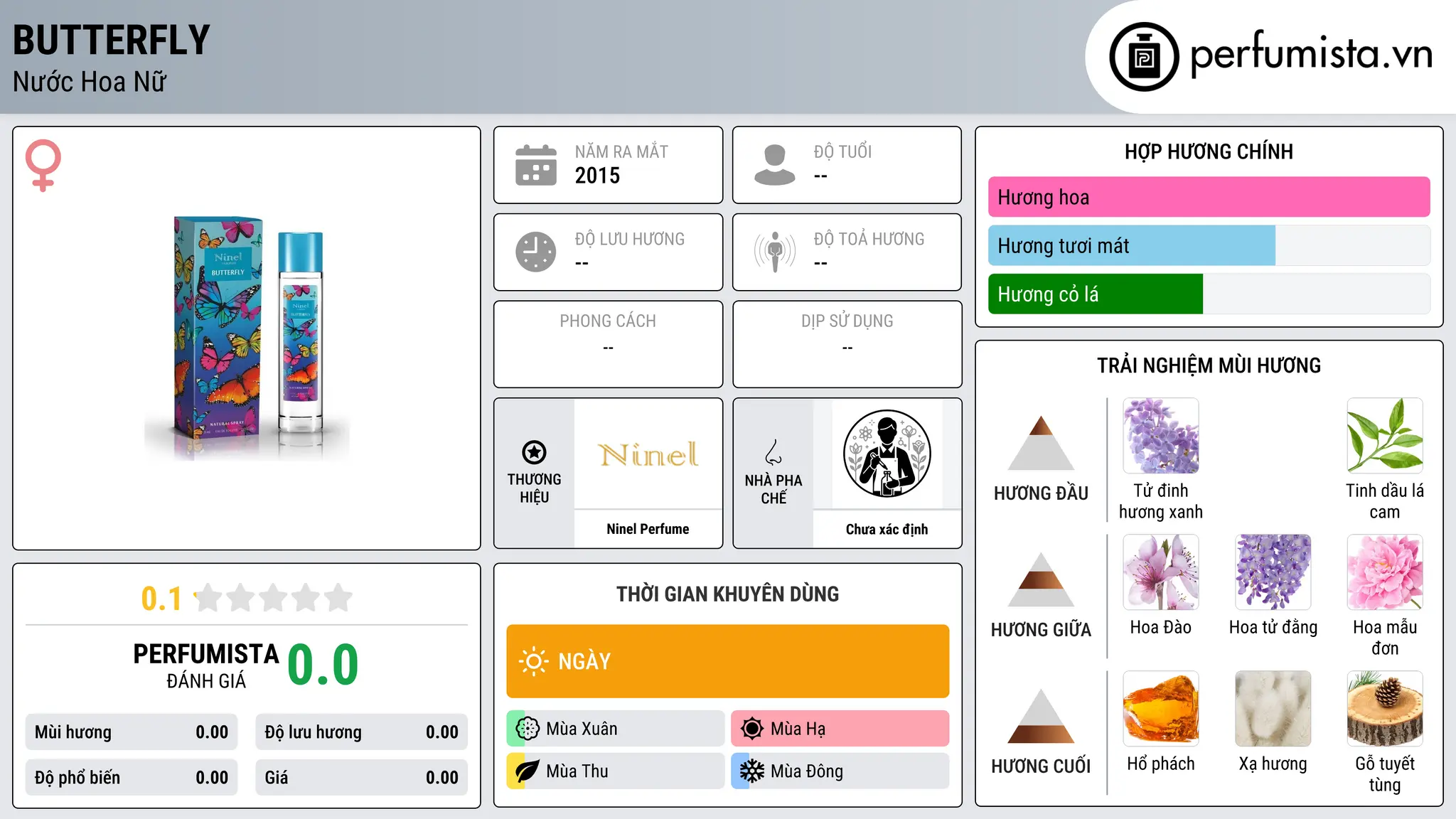Click the Tinh dầu lá cam note image
This screenshot has height=819, width=1456.
1385,436
